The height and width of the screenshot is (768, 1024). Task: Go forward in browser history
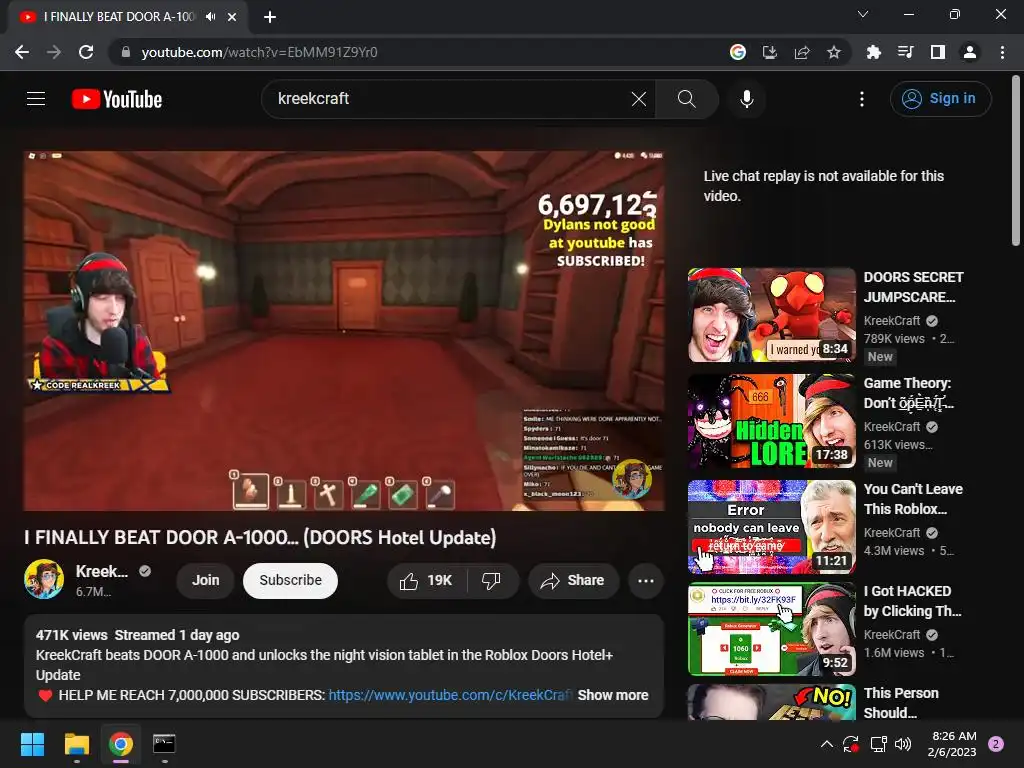(x=54, y=52)
